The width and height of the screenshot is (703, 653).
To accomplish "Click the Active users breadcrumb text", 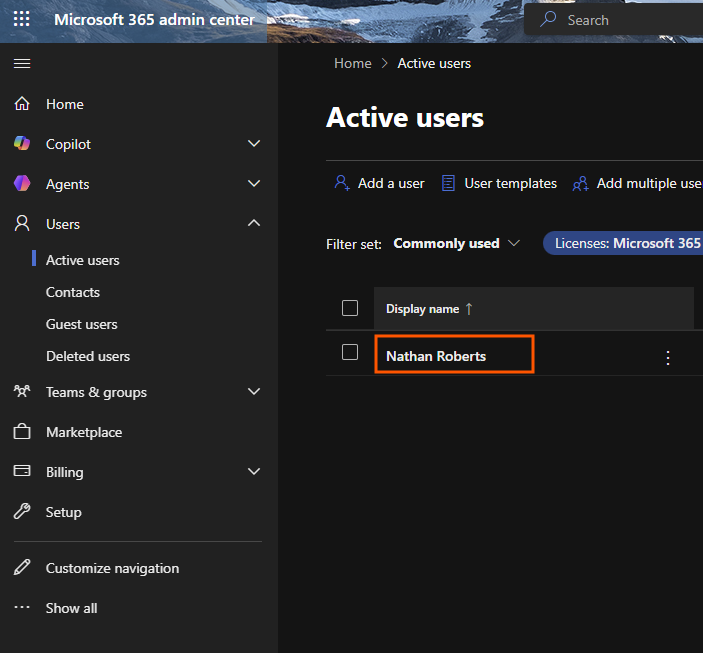I will click(434, 63).
